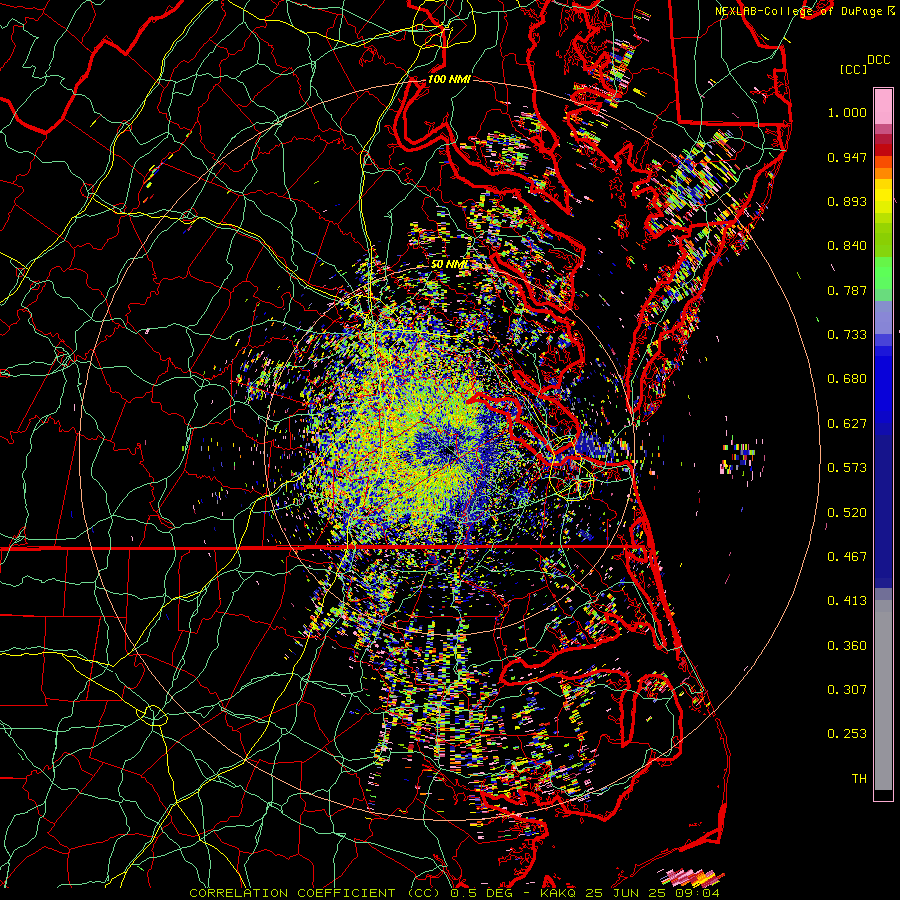Select the 0.413 legend value
The height and width of the screenshot is (900, 900).
click(847, 601)
